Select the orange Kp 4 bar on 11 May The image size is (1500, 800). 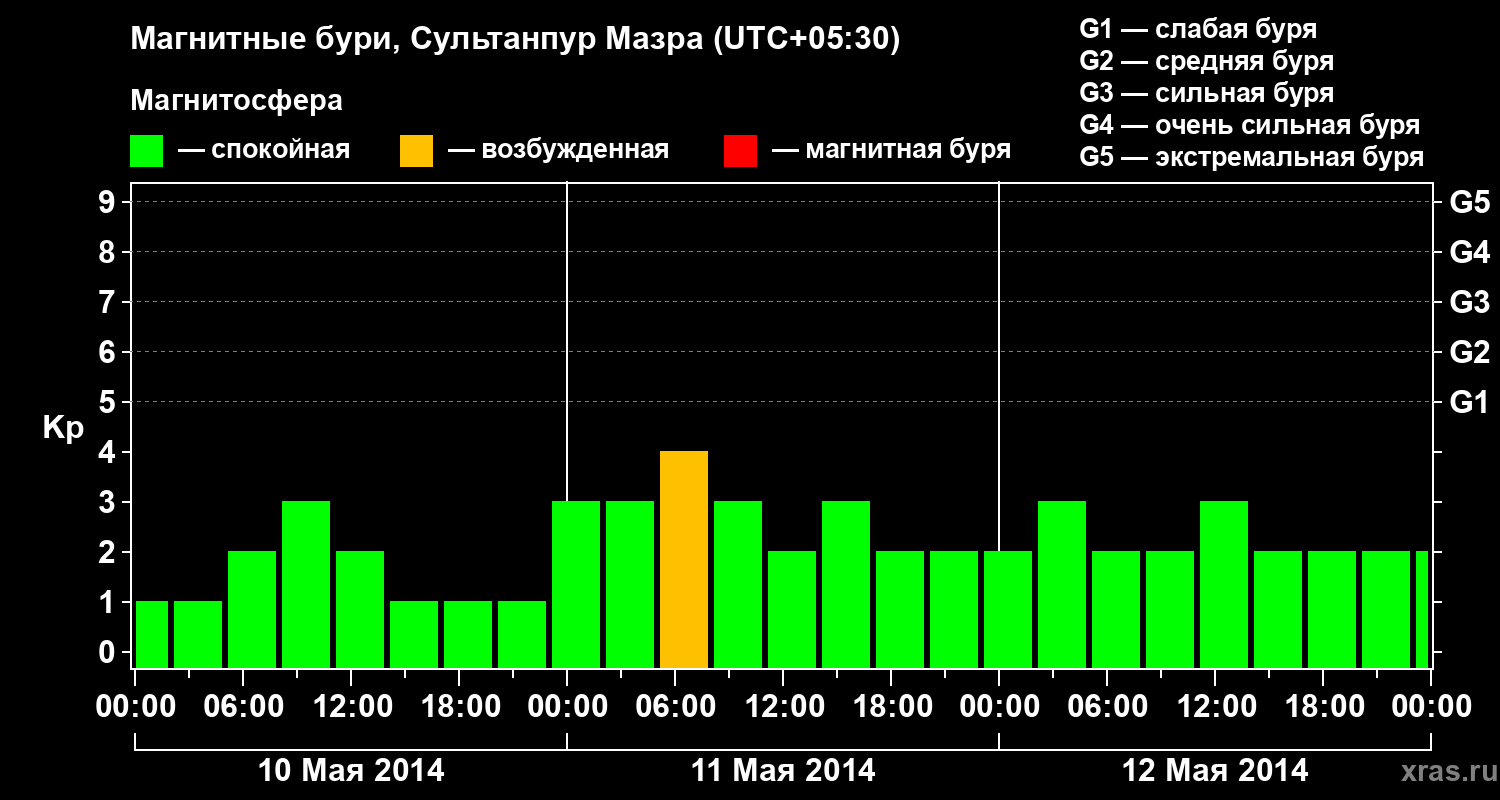(684, 560)
